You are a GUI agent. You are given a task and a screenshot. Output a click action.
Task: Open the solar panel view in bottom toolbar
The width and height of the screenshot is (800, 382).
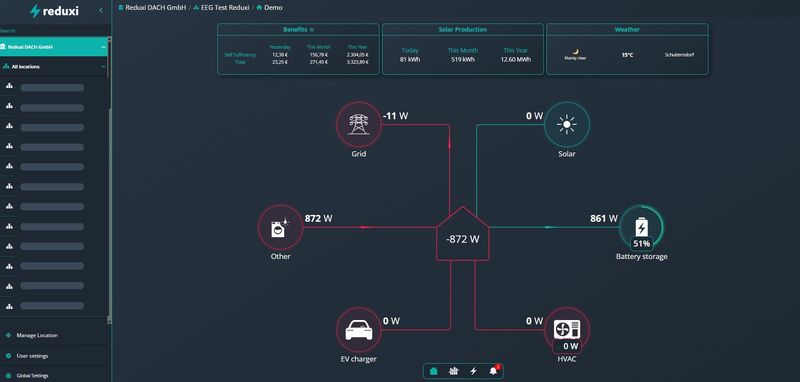453,371
